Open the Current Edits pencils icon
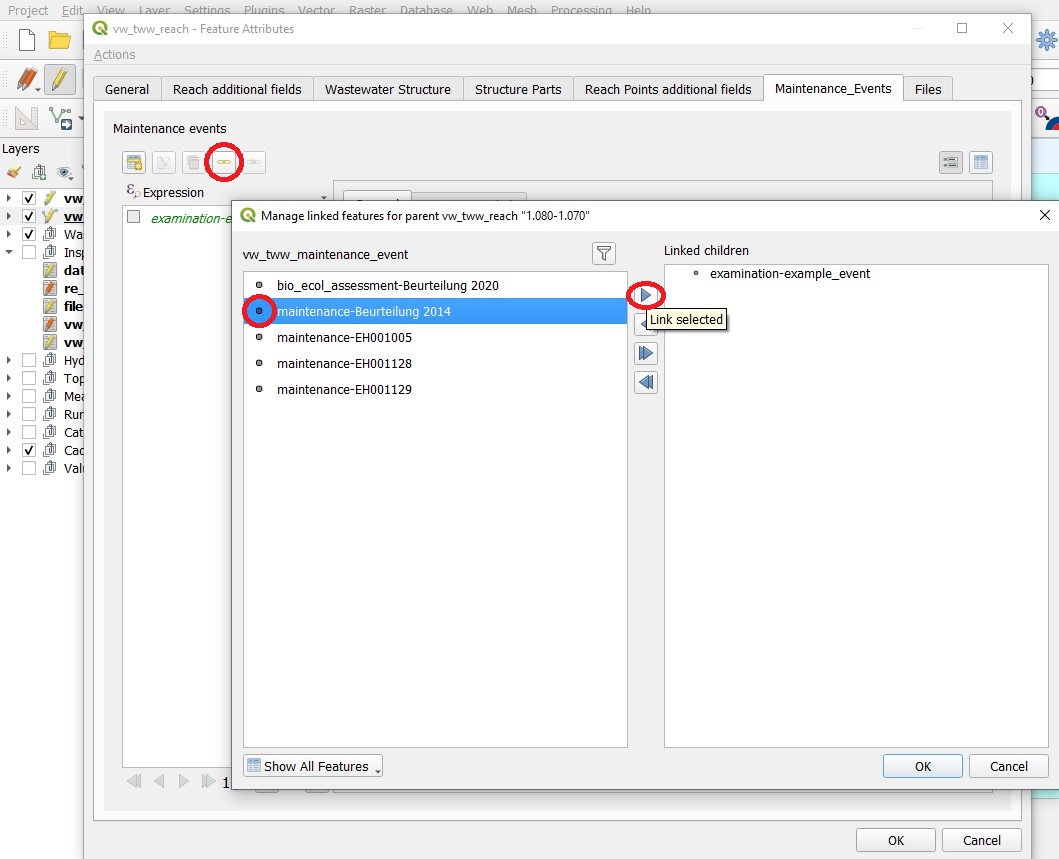The height and width of the screenshot is (859, 1059). click(27, 80)
